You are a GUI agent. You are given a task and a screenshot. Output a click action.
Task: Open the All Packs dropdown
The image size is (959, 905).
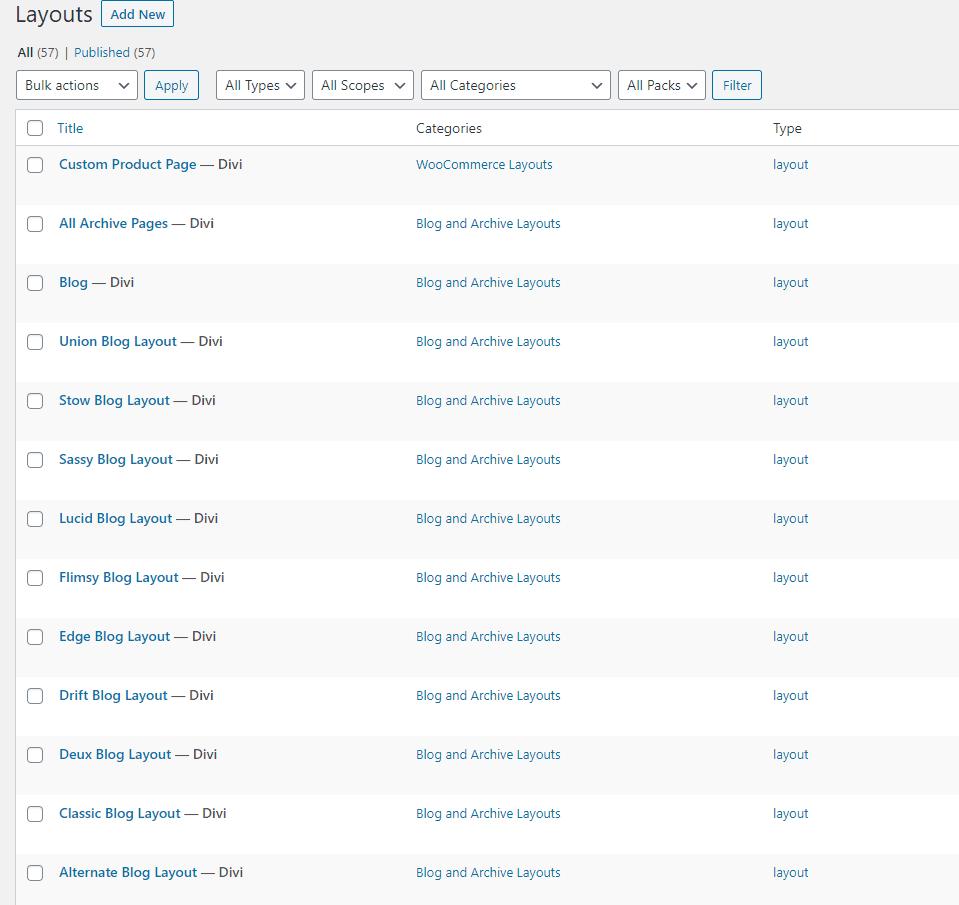click(662, 85)
